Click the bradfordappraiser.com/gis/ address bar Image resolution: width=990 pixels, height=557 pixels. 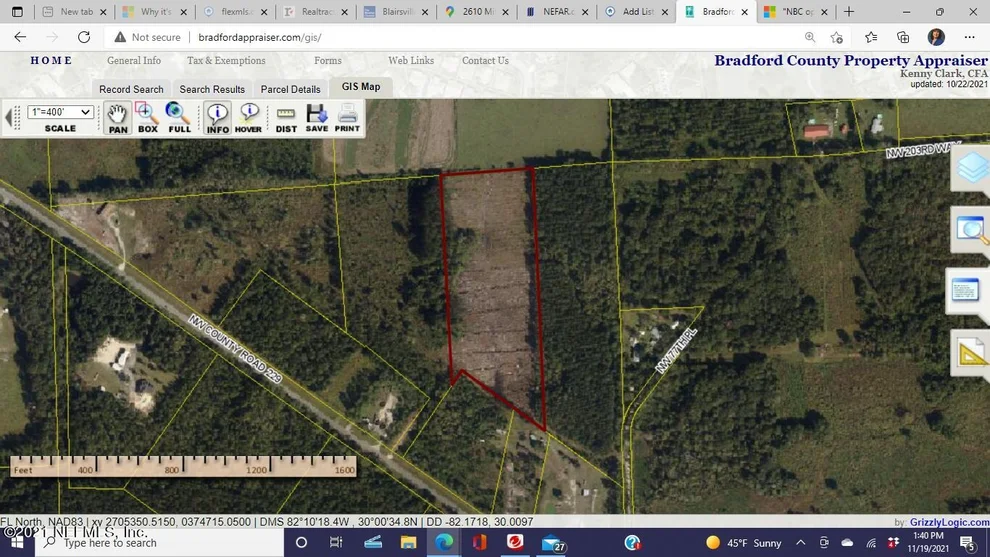[x=259, y=37]
